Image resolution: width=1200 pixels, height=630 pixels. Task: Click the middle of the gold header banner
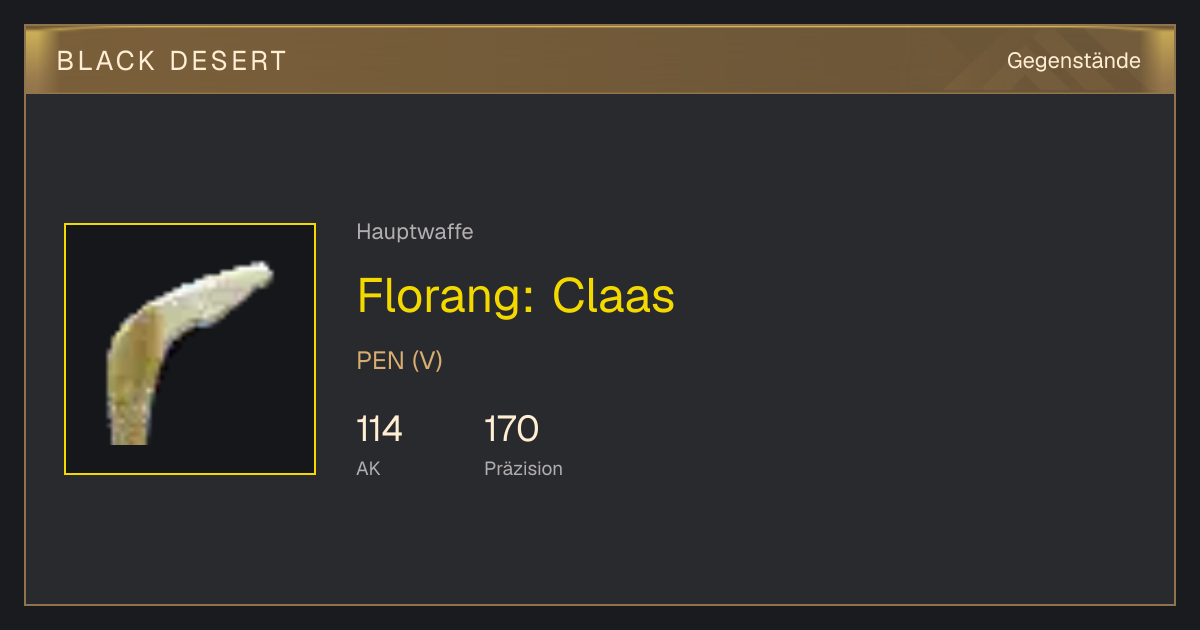600,60
